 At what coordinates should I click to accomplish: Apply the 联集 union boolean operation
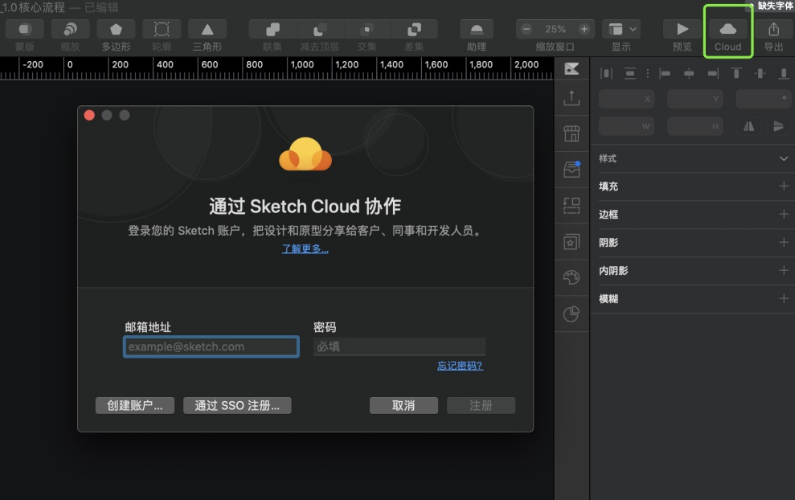coord(272,29)
